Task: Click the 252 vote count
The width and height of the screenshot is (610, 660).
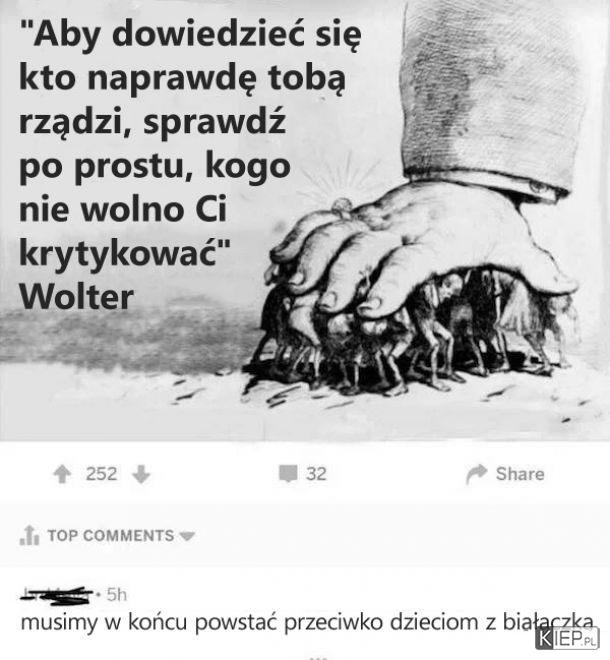Action: click(101, 474)
